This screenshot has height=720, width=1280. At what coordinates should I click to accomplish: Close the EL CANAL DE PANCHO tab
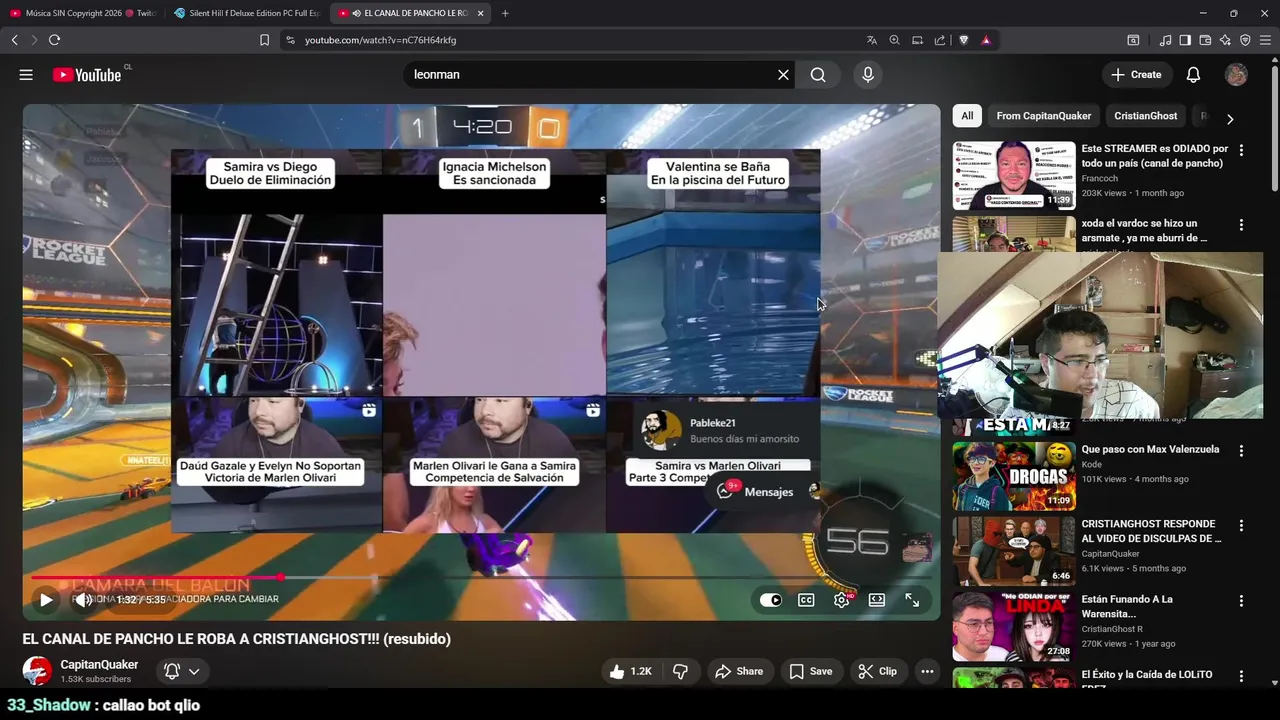pyautogui.click(x=480, y=13)
